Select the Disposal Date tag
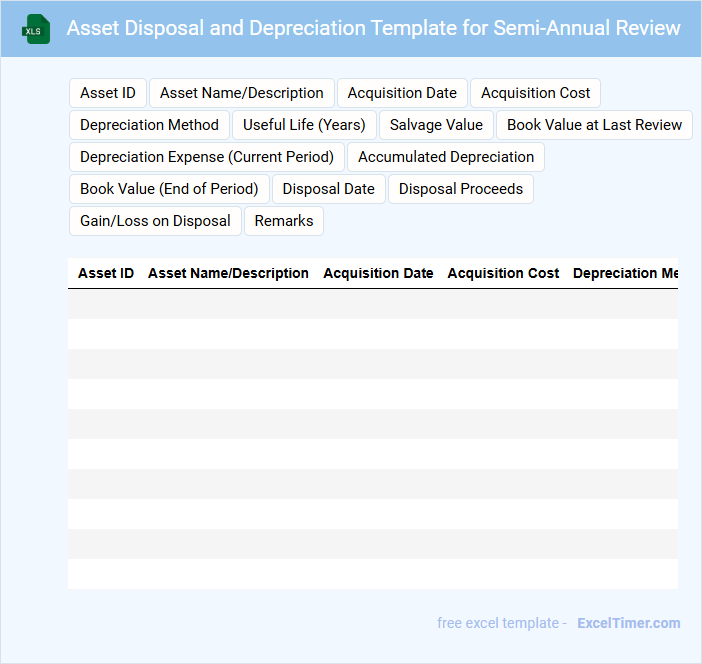The image size is (702, 664). tap(329, 189)
